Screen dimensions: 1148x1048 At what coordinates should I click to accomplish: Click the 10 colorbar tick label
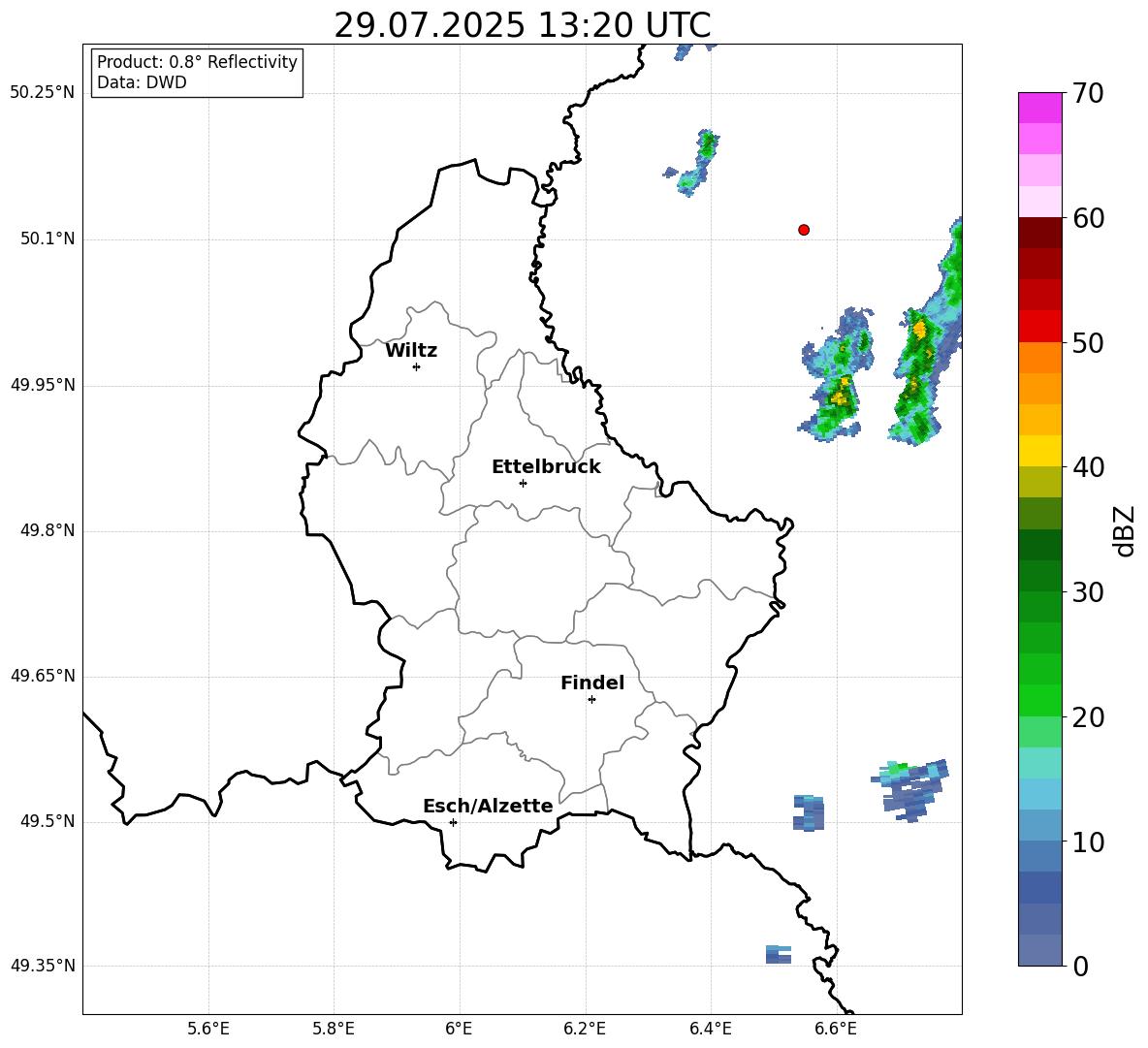tap(1088, 842)
